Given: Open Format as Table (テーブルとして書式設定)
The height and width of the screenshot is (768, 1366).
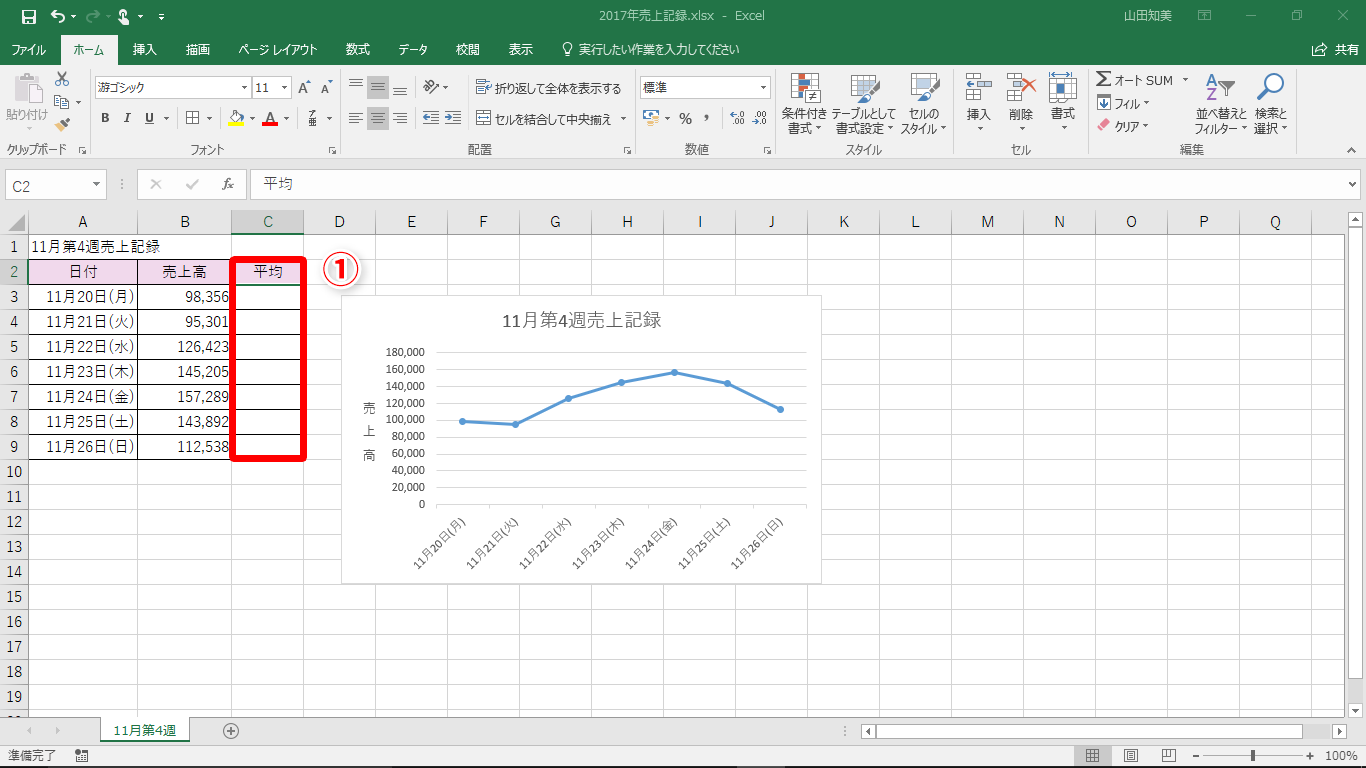Looking at the screenshot, I should click(x=863, y=103).
